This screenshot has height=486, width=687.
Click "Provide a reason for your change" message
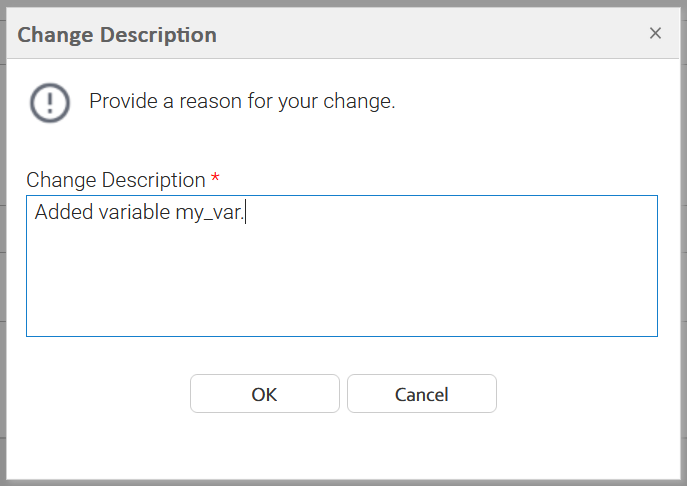coord(242,102)
